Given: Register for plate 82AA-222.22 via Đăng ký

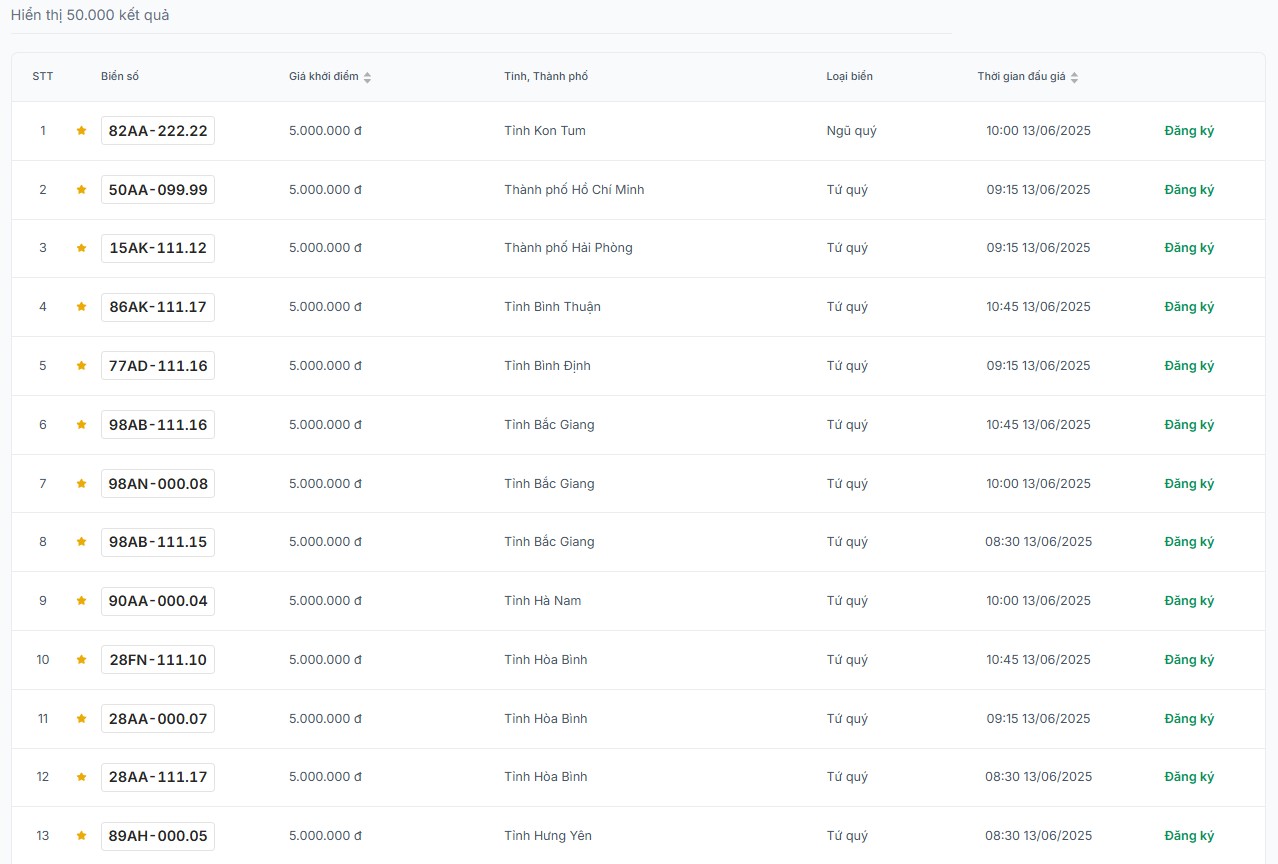Looking at the screenshot, I should coord(1189,131).
